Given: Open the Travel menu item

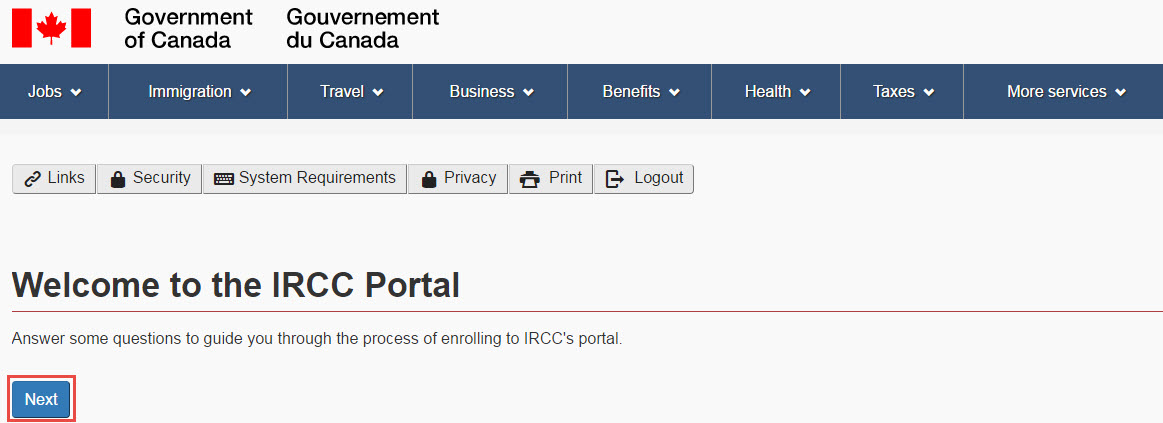Looking at the screenshot, I should 350,91.
